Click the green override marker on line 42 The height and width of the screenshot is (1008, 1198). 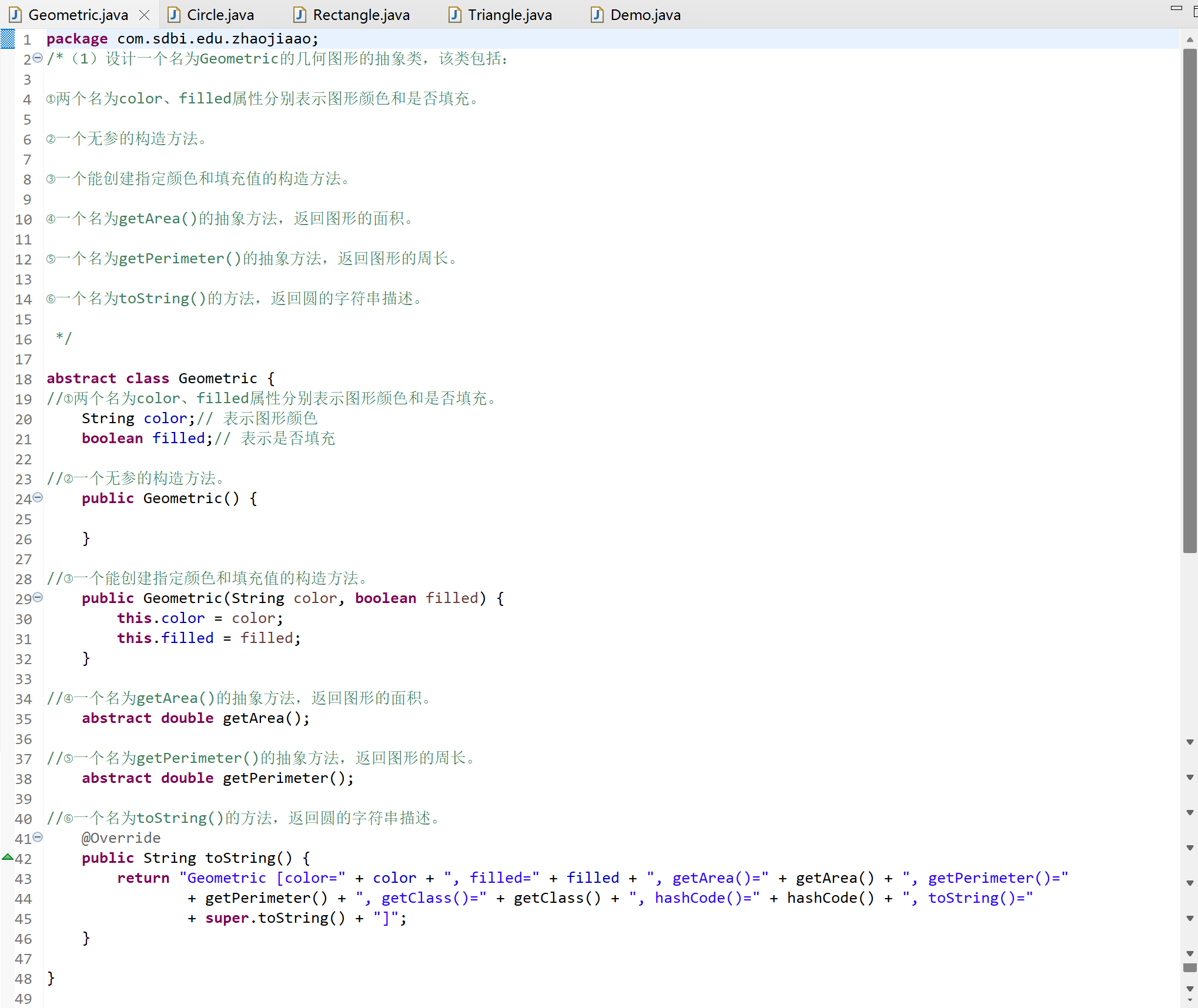tap(8, 858)
